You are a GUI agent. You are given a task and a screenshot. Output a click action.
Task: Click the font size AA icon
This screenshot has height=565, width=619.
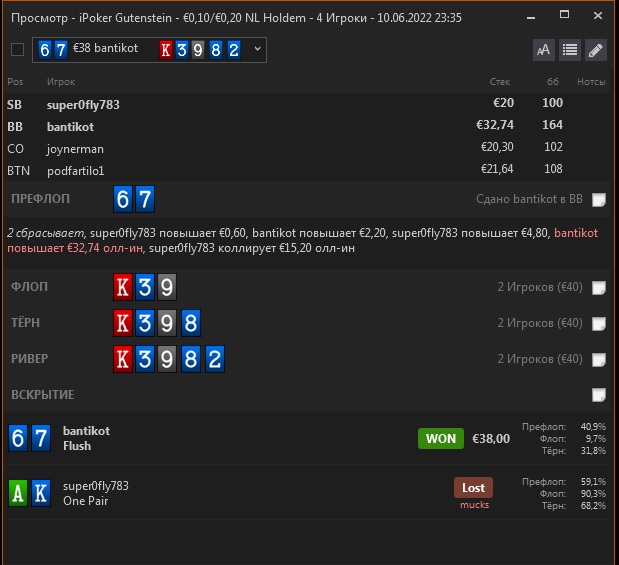(x=544, y=50)
